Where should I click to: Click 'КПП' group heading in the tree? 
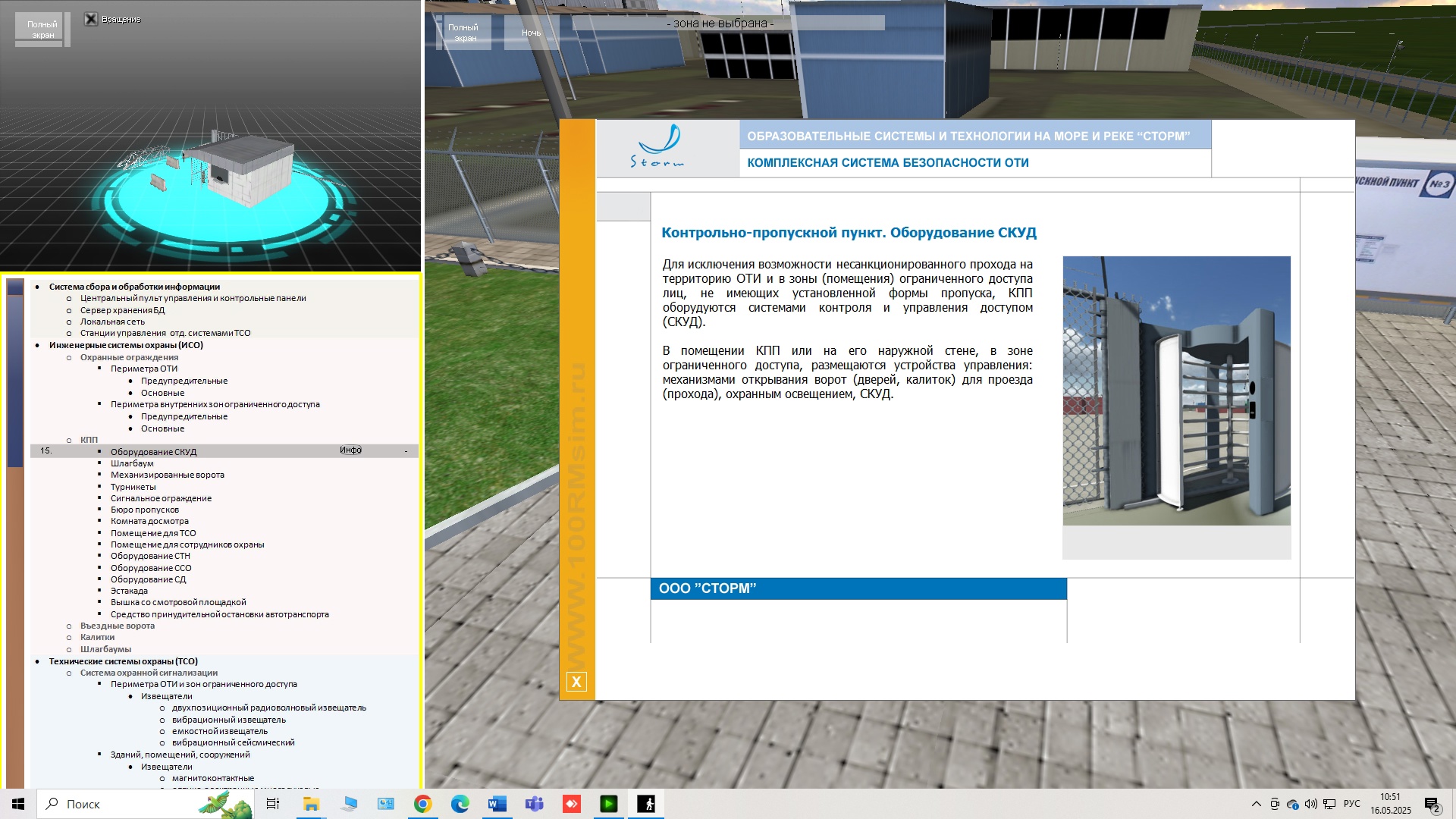(x=89, y=440)
